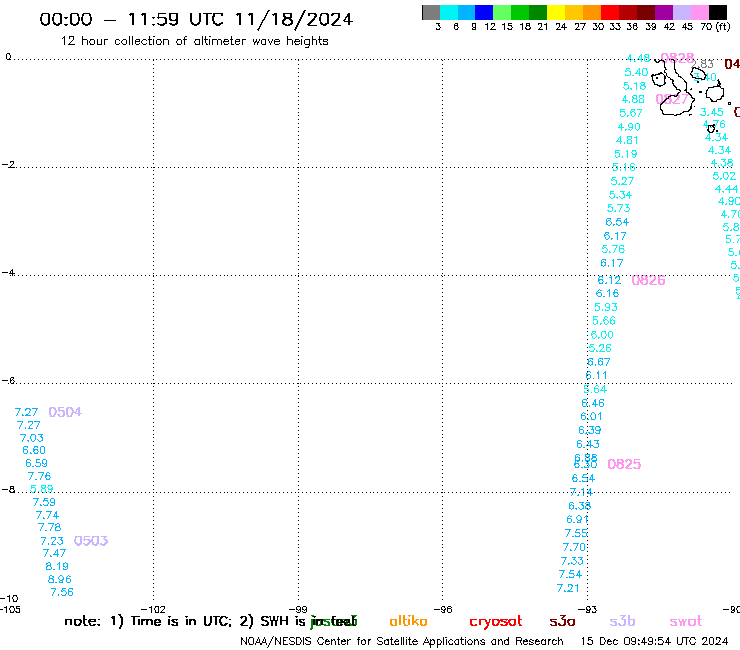Image resolution: width=740 pixels, height=650 pixels.
Task: Click the pink pass time label '0827'
Action: coord(672,99)
